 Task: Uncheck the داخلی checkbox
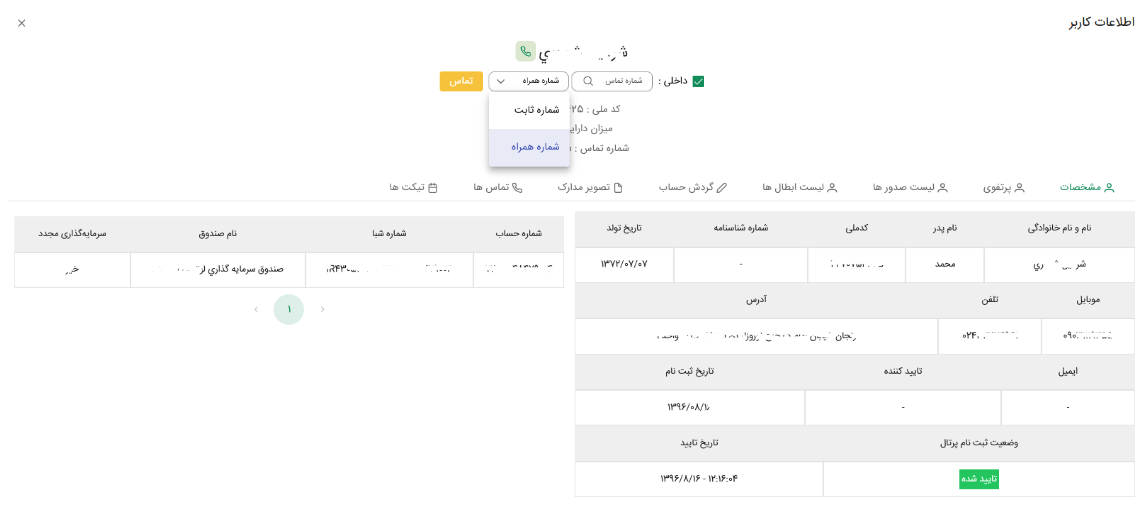click(x=698, y=81)
